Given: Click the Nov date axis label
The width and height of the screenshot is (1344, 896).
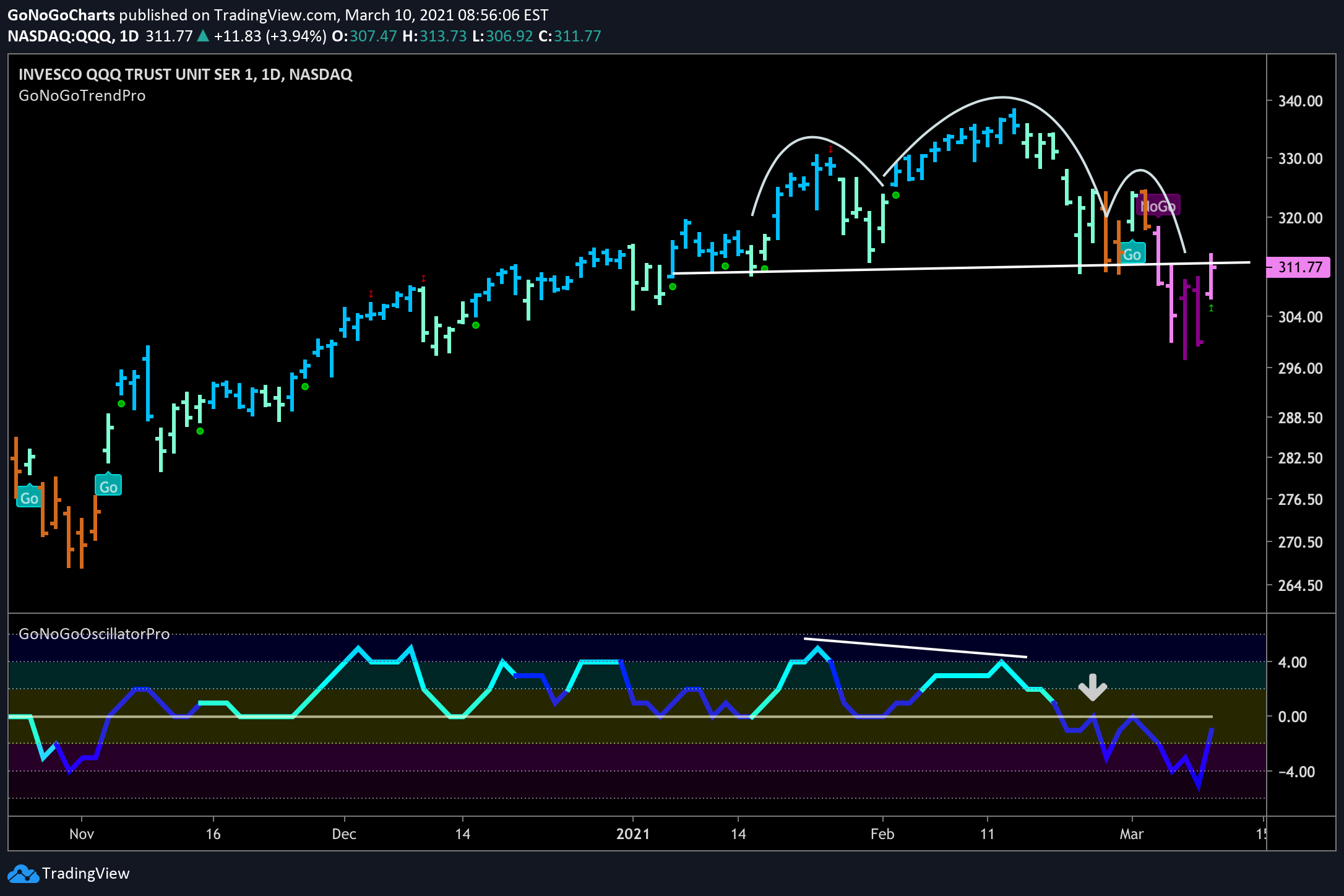Looking at the screenshot, I should coord(82,834).
